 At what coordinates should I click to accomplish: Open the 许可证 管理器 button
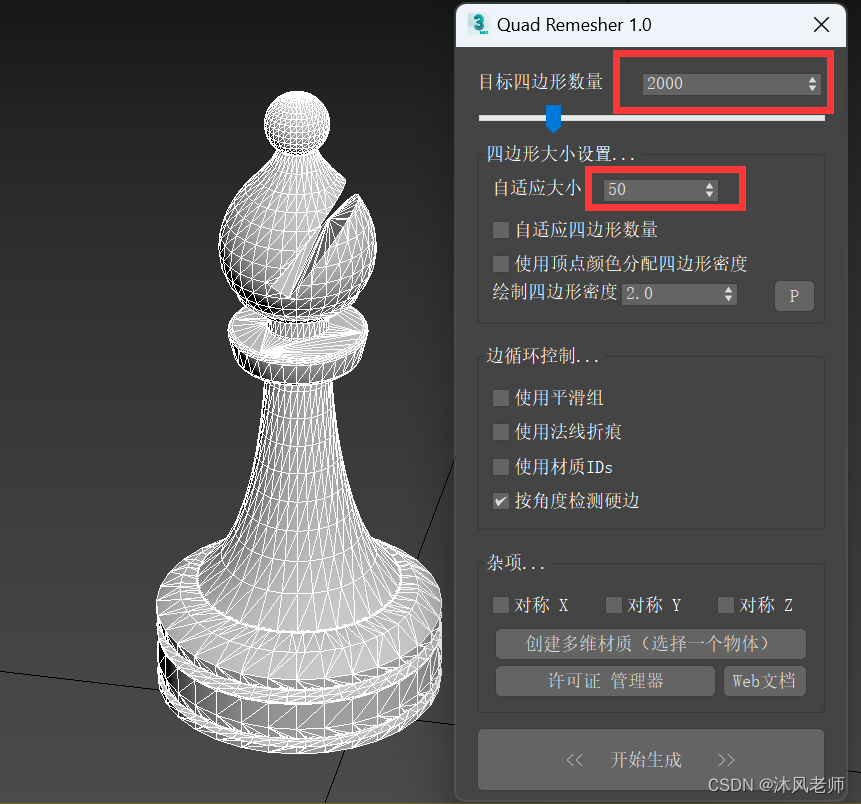pos(605,681)
